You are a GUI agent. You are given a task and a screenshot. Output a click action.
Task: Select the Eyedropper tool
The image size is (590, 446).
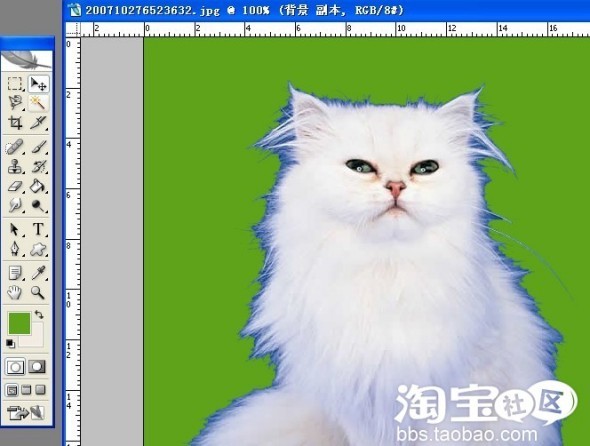(38, 273)
